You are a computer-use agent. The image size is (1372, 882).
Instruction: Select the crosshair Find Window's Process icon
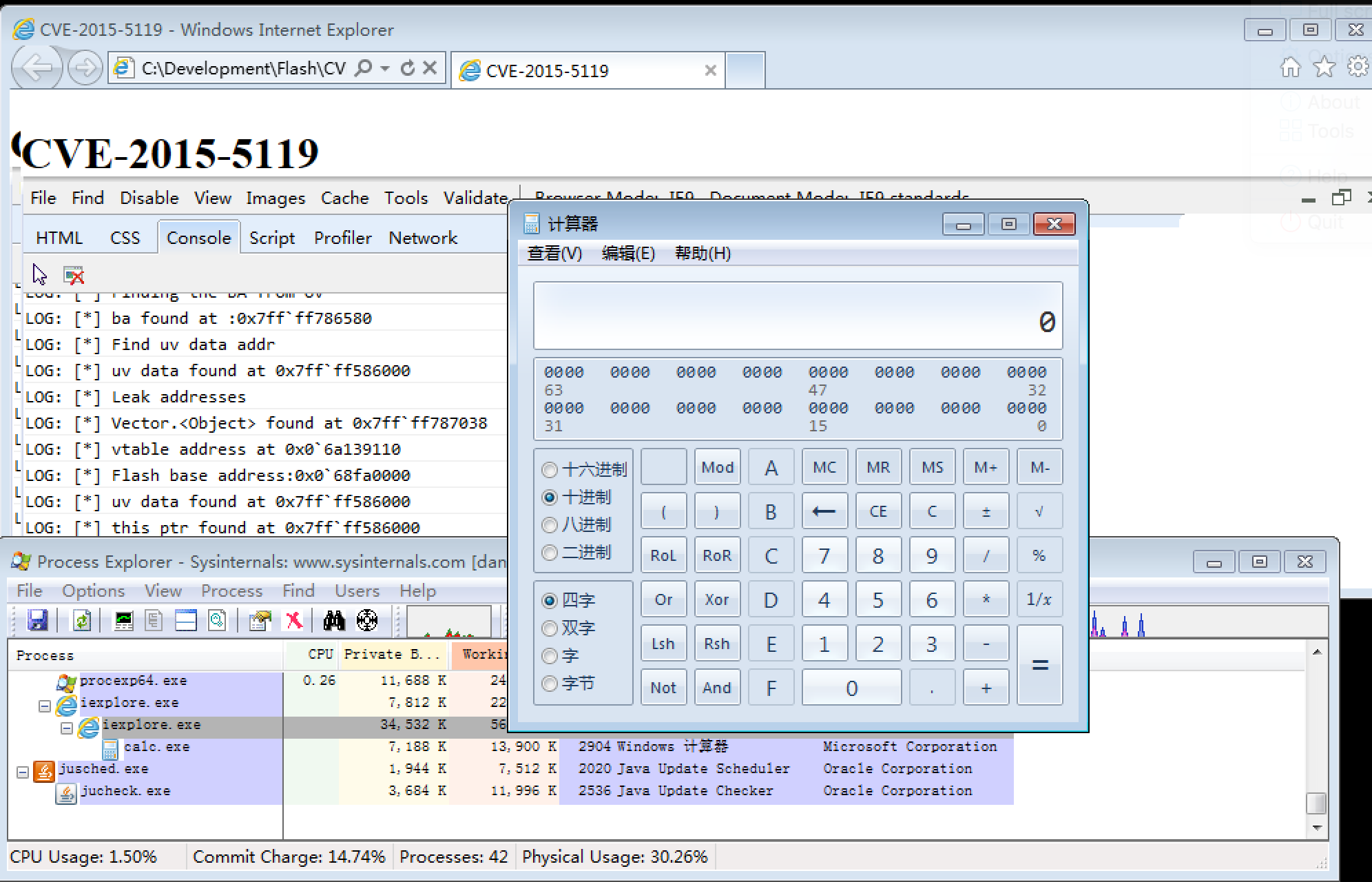[x=367, y=620]
